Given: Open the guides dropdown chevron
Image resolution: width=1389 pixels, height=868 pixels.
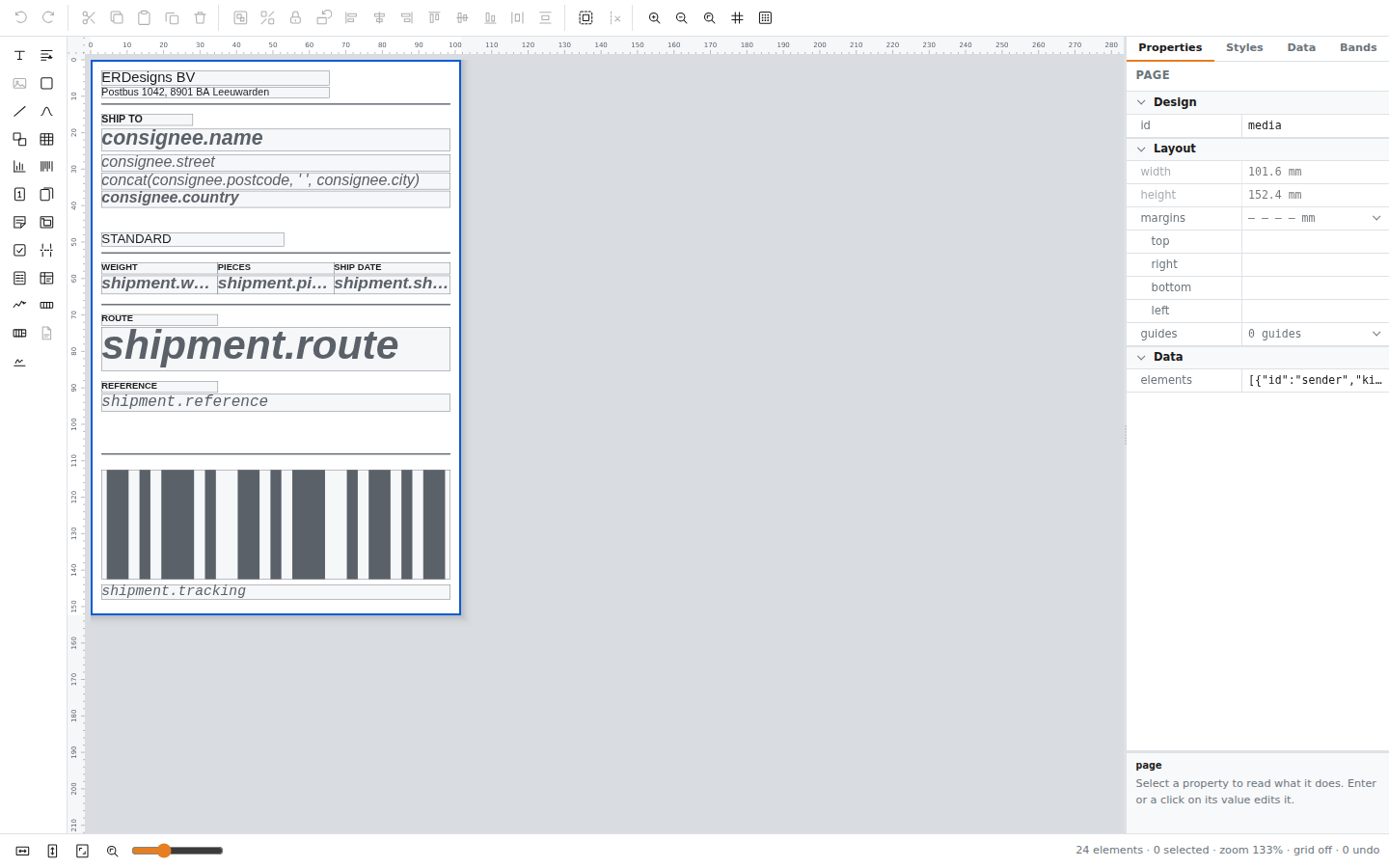Looking at the screenshot, I should [x=1376, y=334].
